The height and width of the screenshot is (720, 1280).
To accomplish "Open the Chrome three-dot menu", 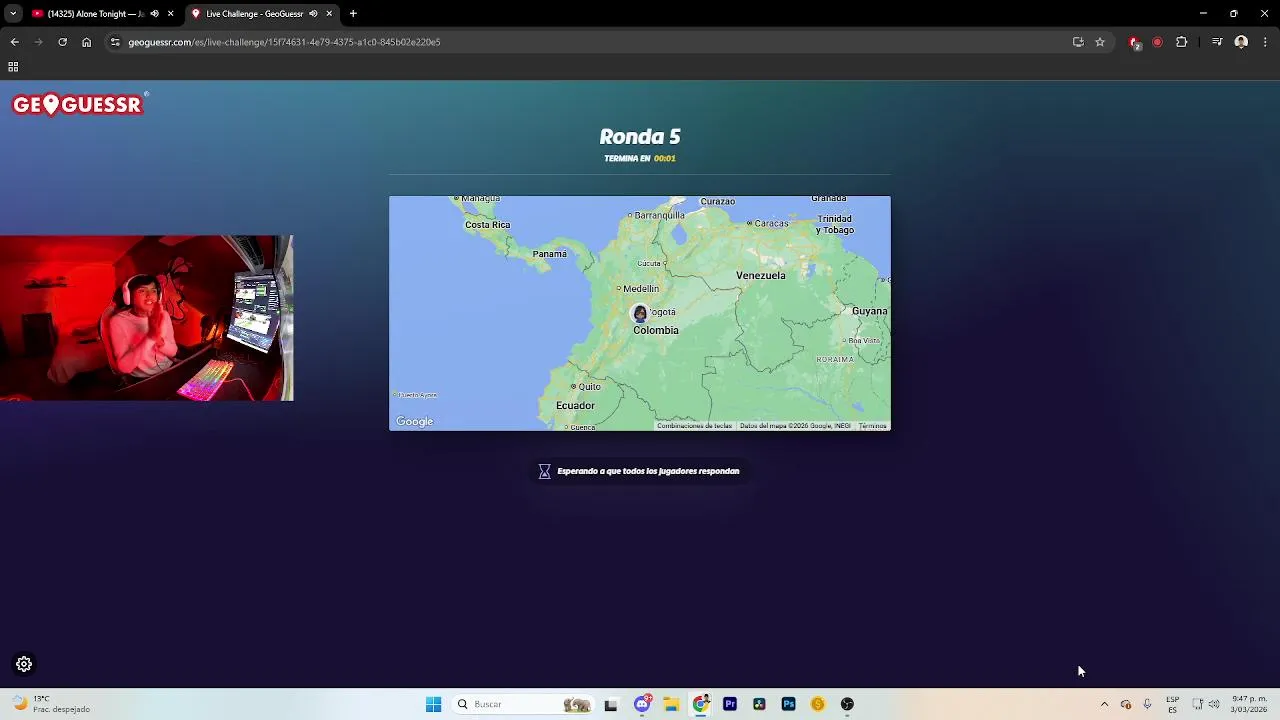I will tap(1265, 42).
